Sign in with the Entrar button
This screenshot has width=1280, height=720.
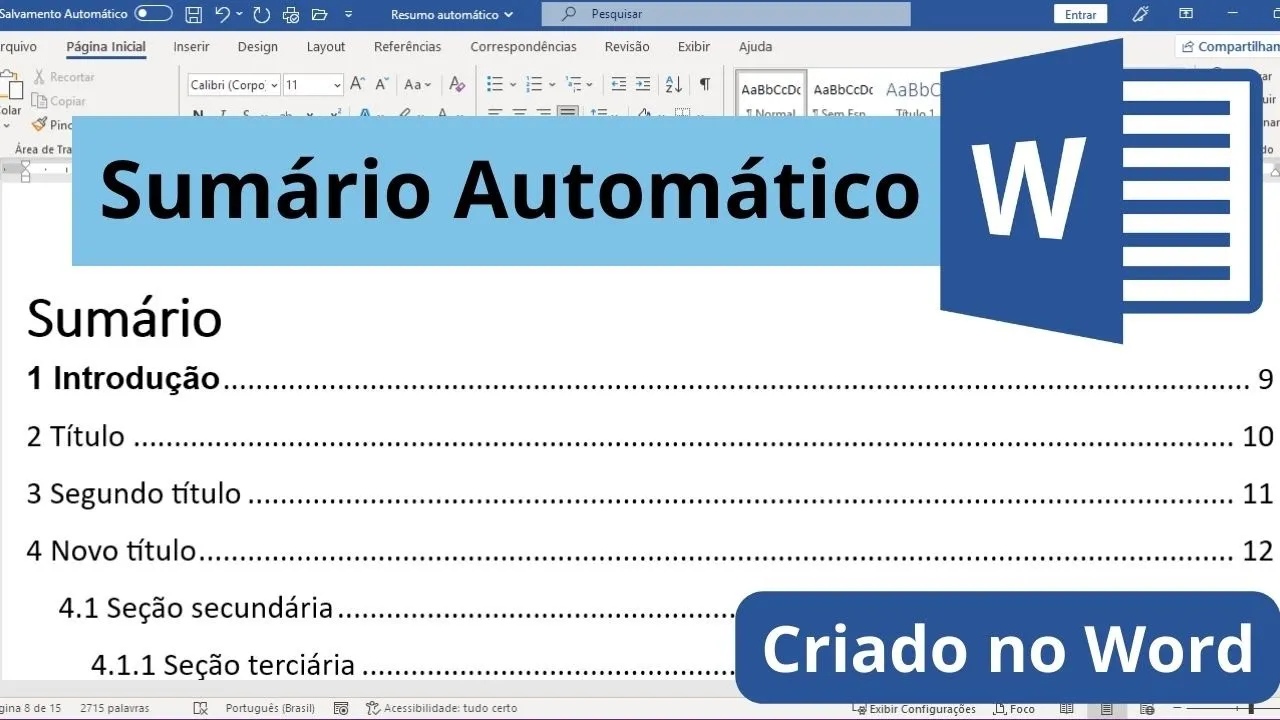(x=1080, y=14)
